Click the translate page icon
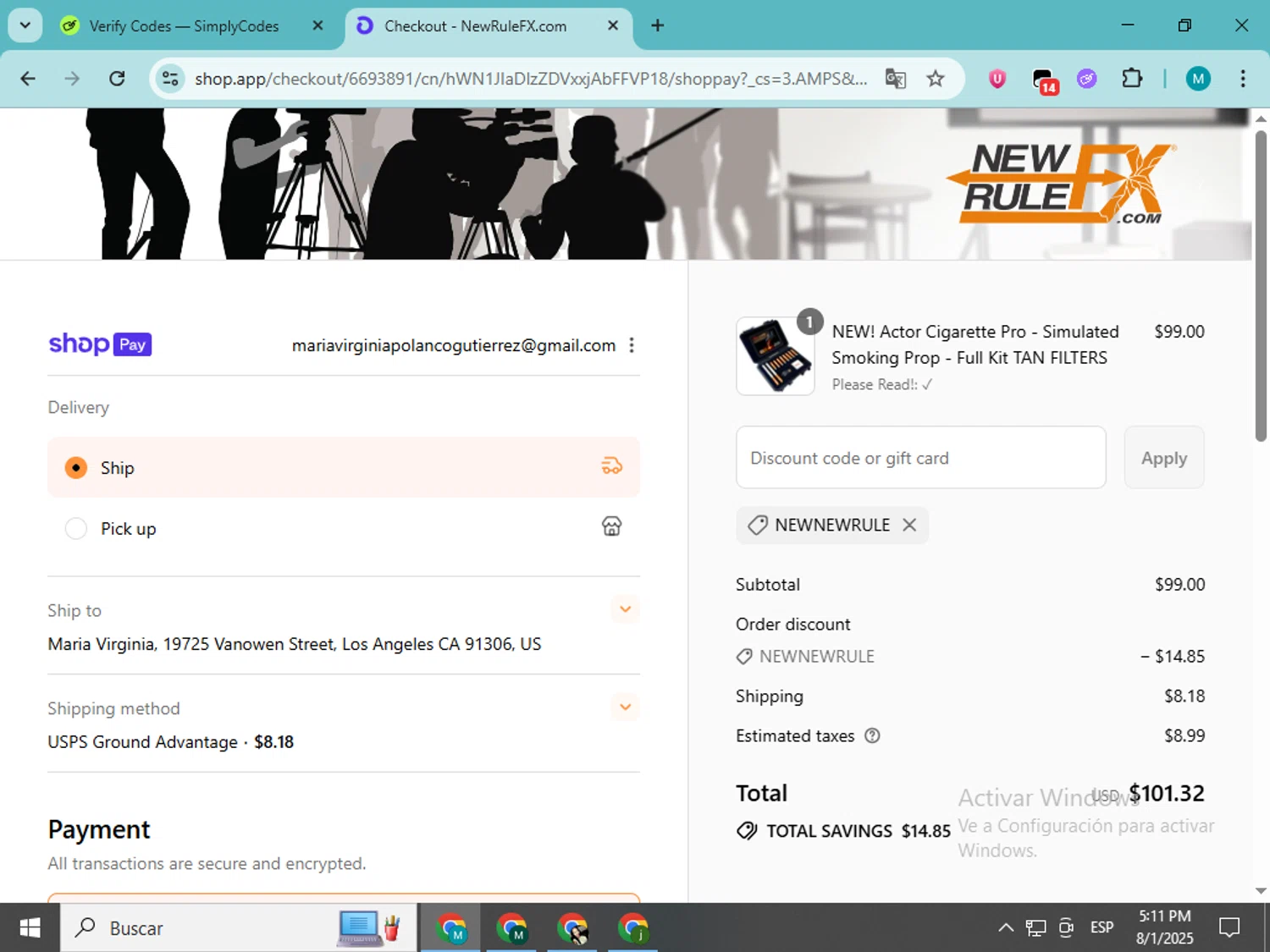The image size is (1270, 952). pyautogui.click(x=895, y=79)
